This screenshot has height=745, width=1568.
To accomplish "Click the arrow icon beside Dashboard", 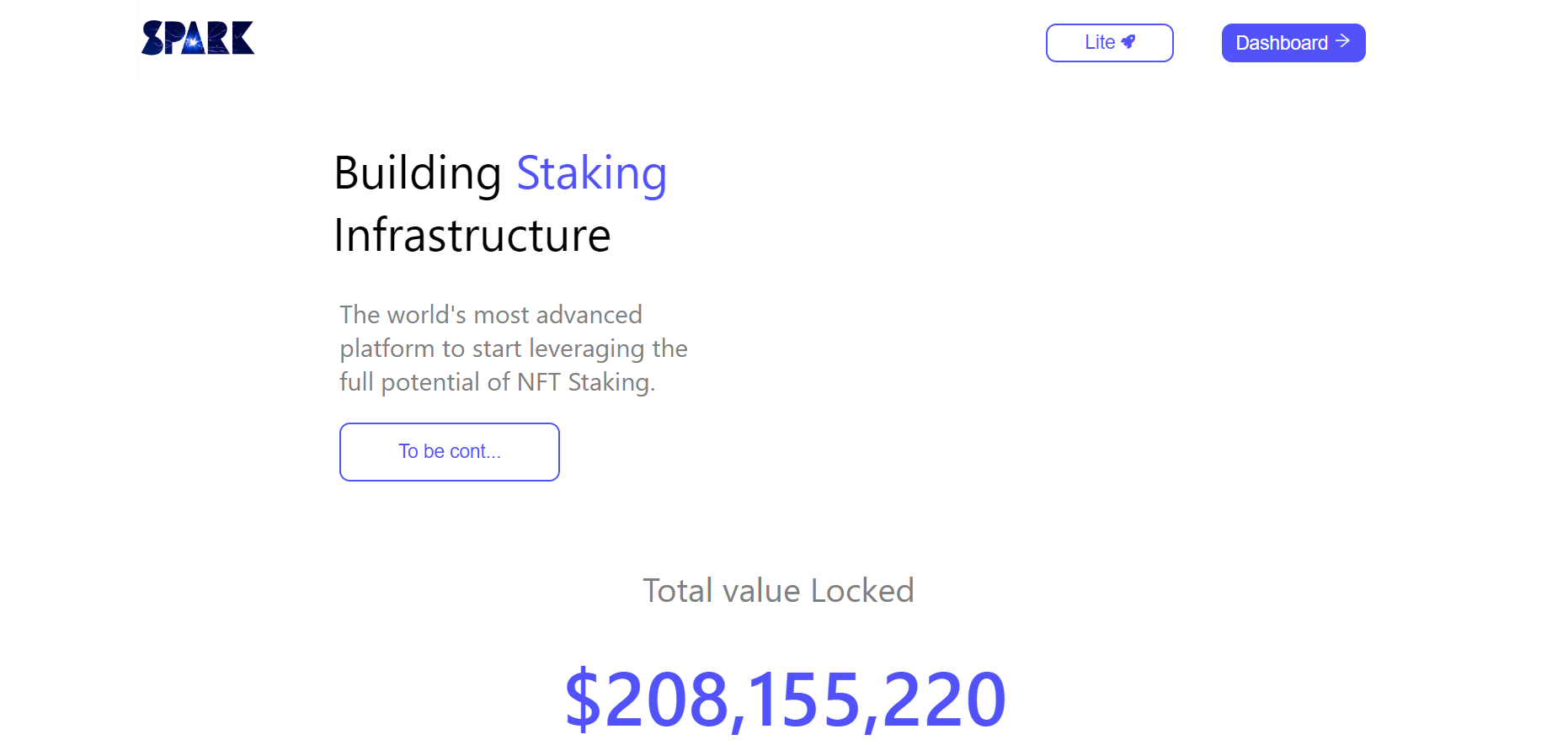I will click(x=1343, y=41).
